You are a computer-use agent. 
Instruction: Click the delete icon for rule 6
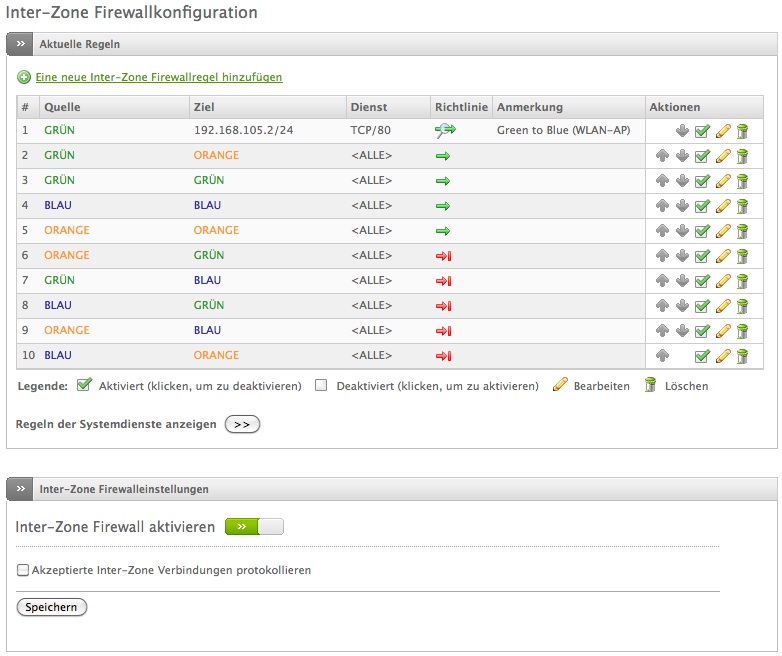(742, 256)
